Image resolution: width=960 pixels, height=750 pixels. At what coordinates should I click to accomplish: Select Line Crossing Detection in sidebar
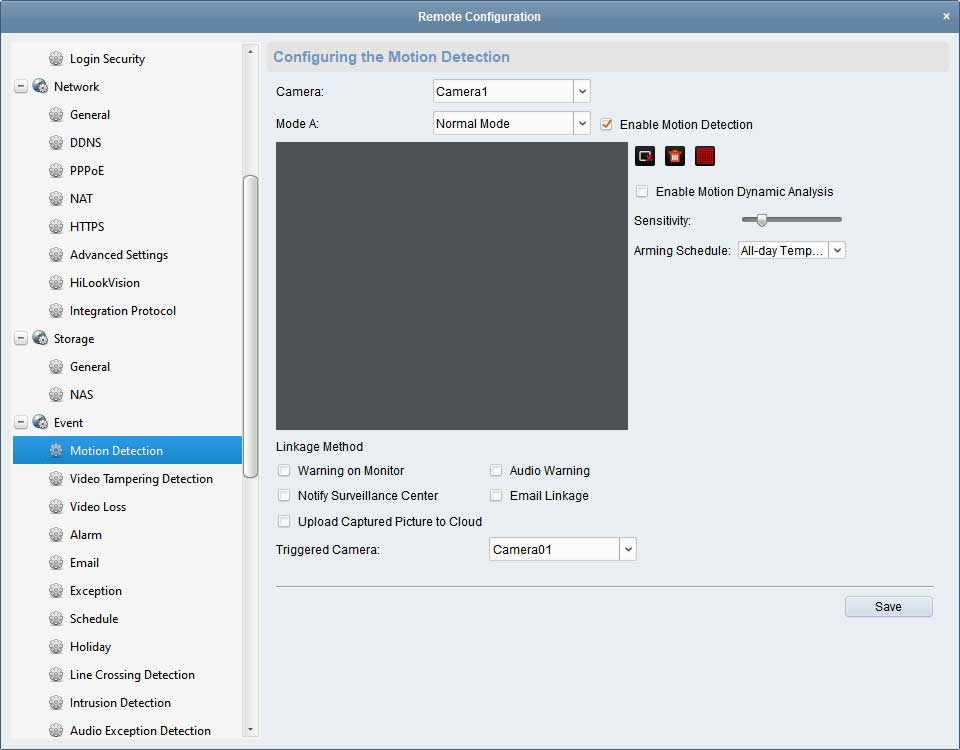[x=132, y=675]
